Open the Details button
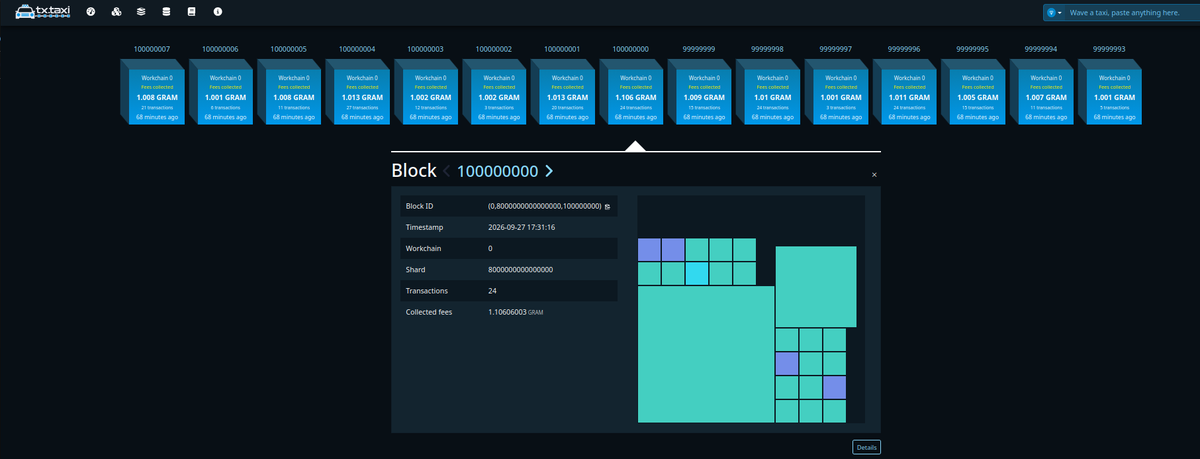 (866, 447)
